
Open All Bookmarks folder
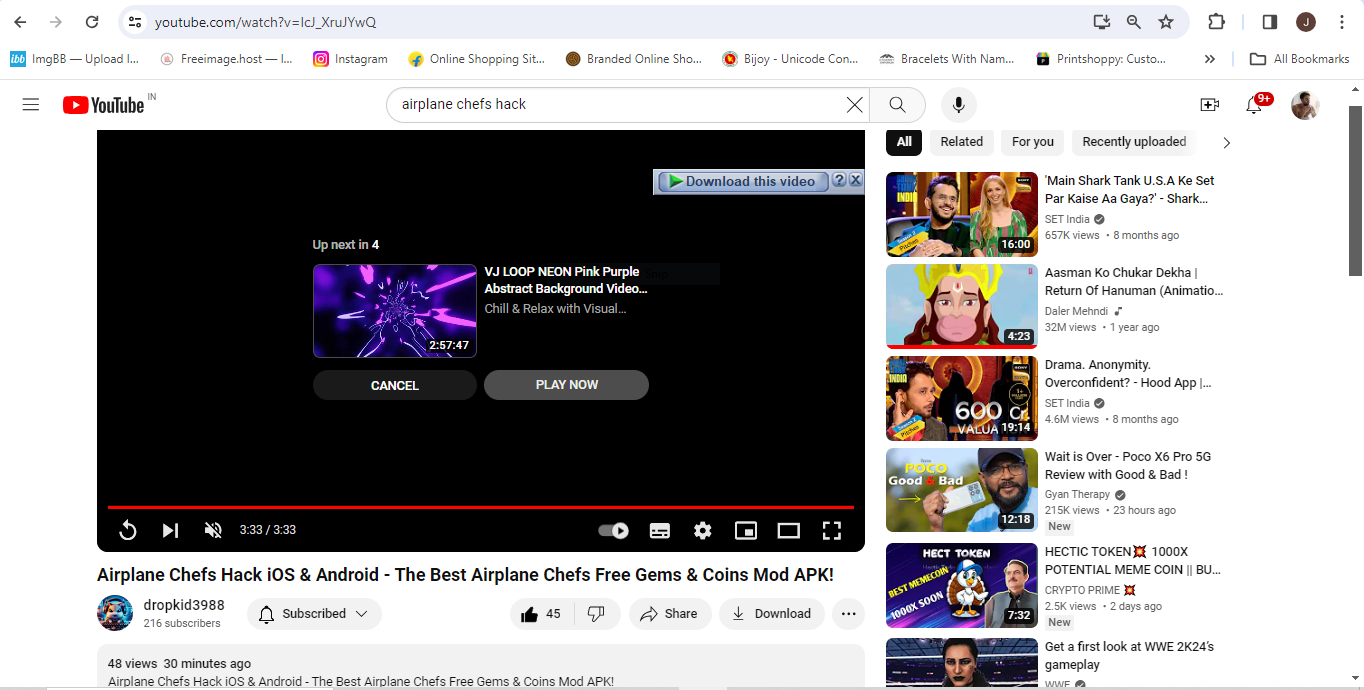1300,59
